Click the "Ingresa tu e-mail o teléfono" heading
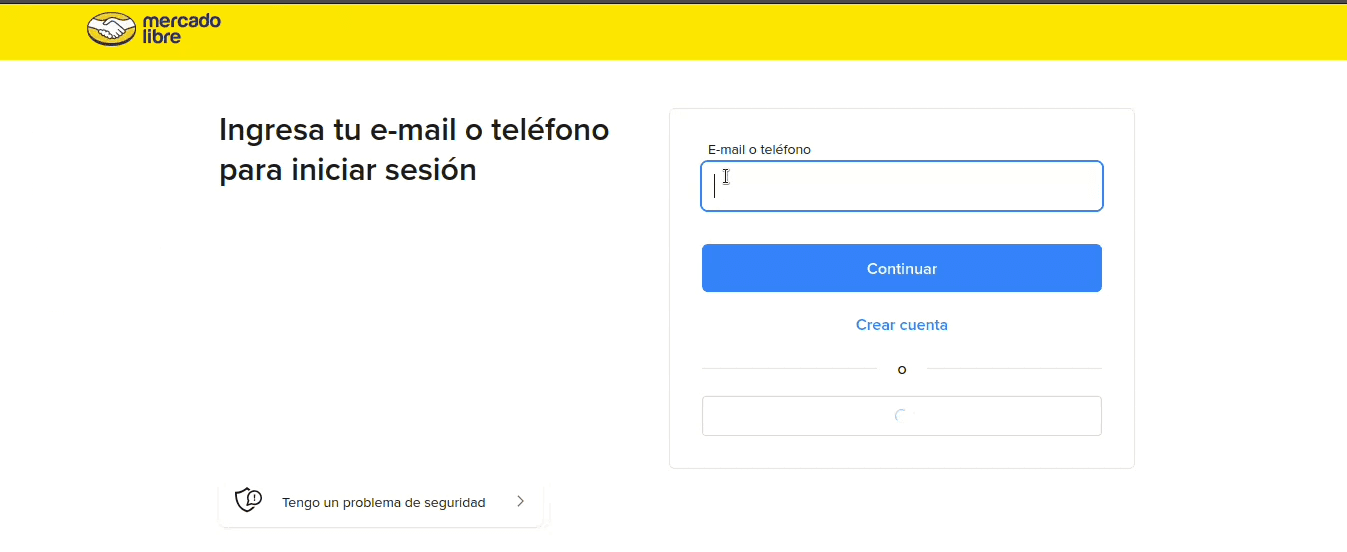 (413, 130)
